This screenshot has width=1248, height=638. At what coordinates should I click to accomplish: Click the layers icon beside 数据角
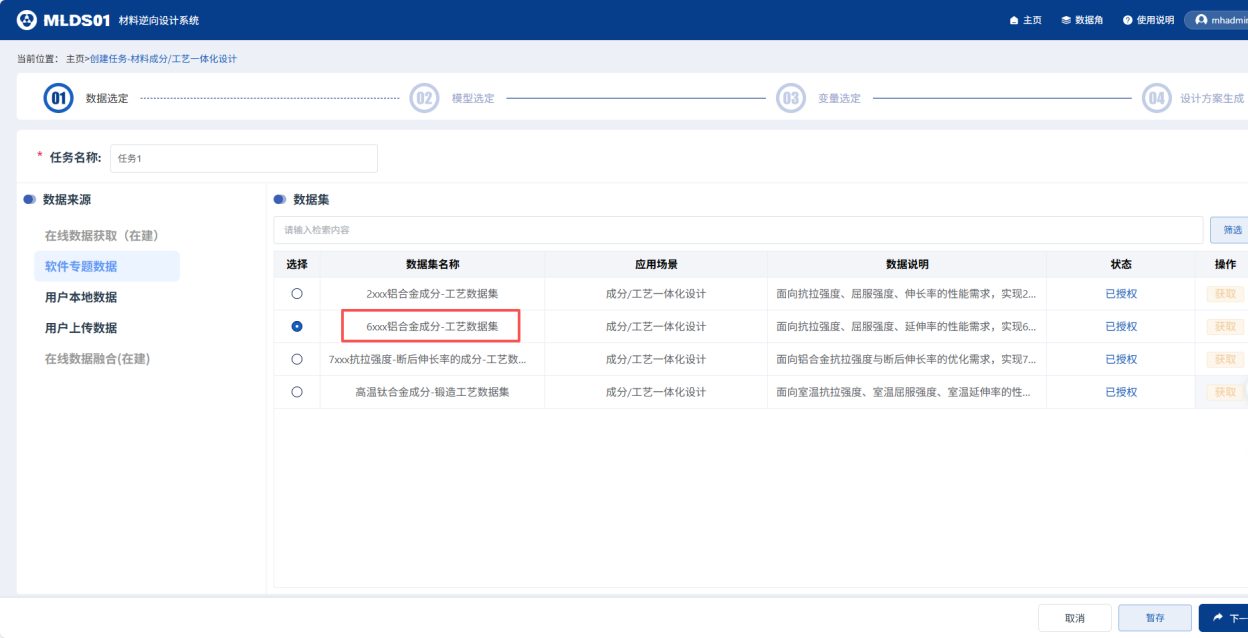pos(1066,20)
